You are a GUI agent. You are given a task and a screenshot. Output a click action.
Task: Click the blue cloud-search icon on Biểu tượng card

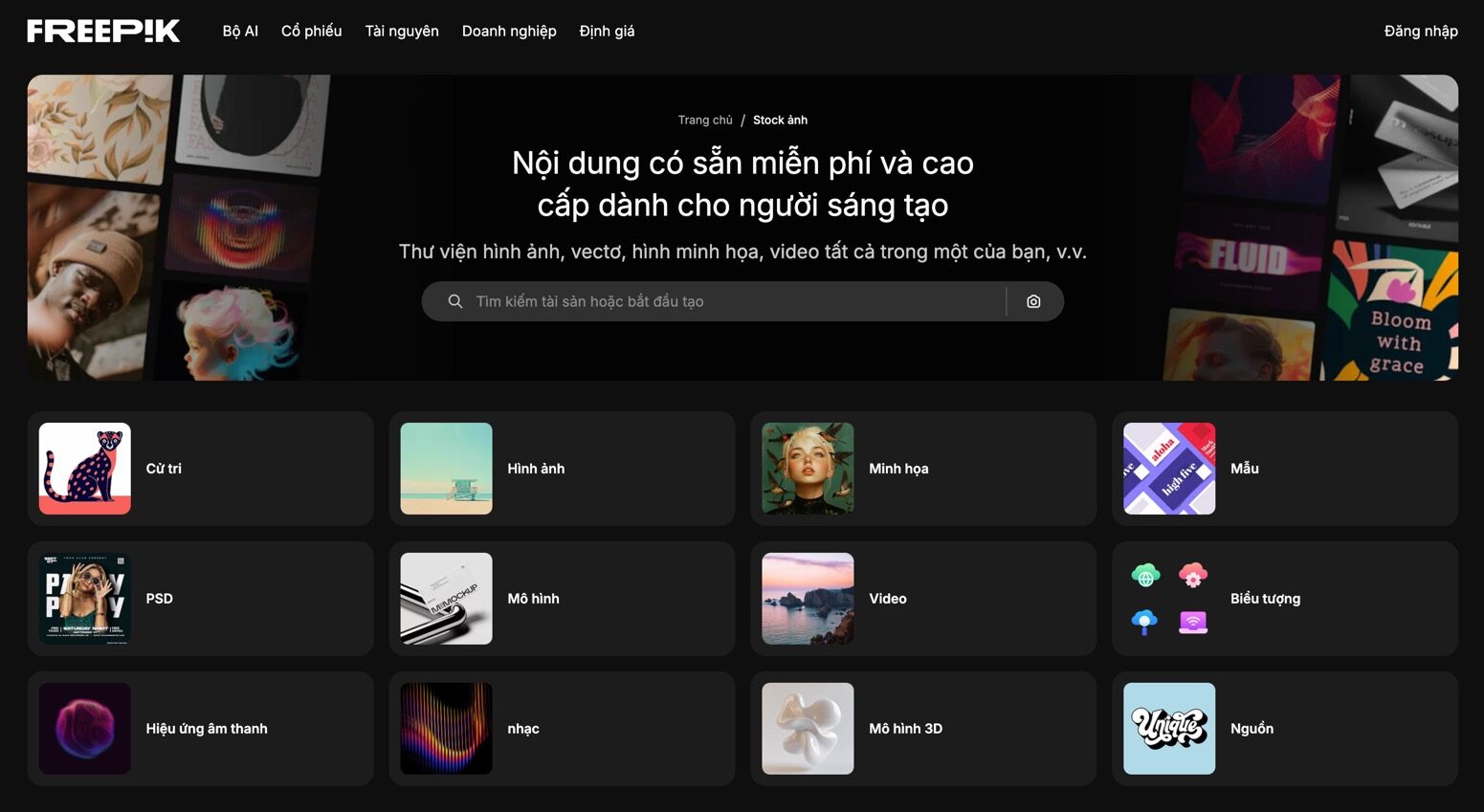pyautogui.click(x=1144, y=621)
